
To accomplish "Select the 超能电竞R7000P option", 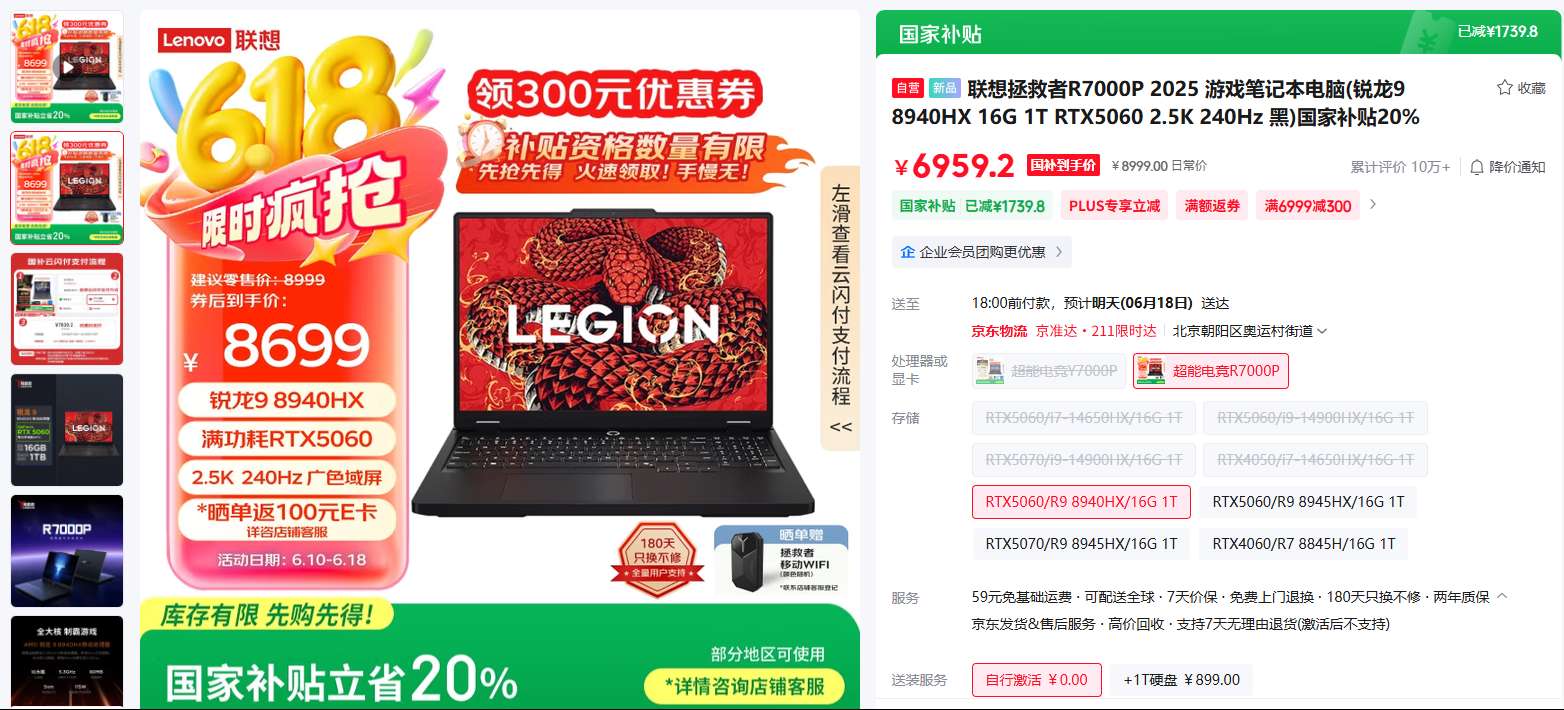I will point(1211,371).
